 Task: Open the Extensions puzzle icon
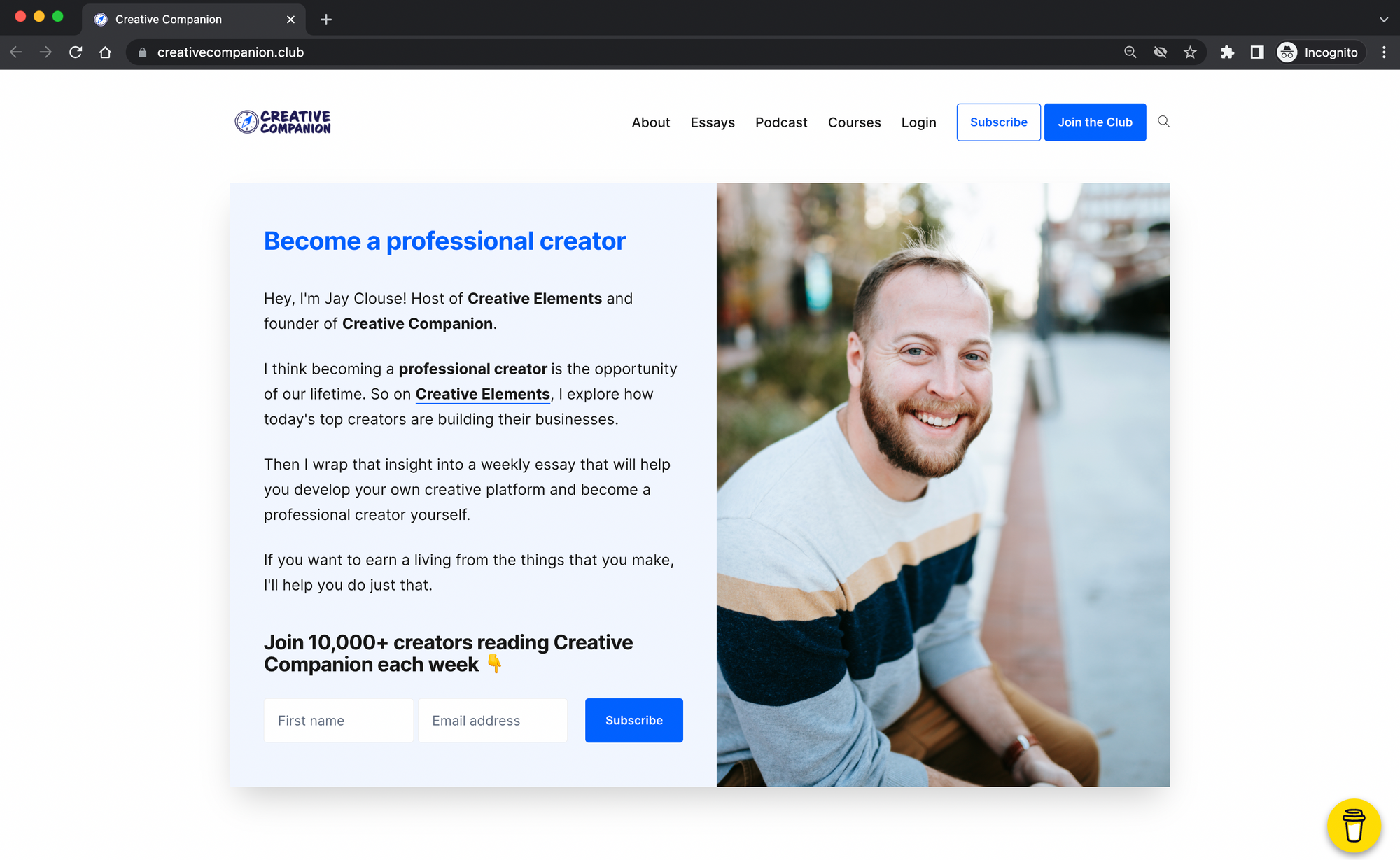[1227, 52]
